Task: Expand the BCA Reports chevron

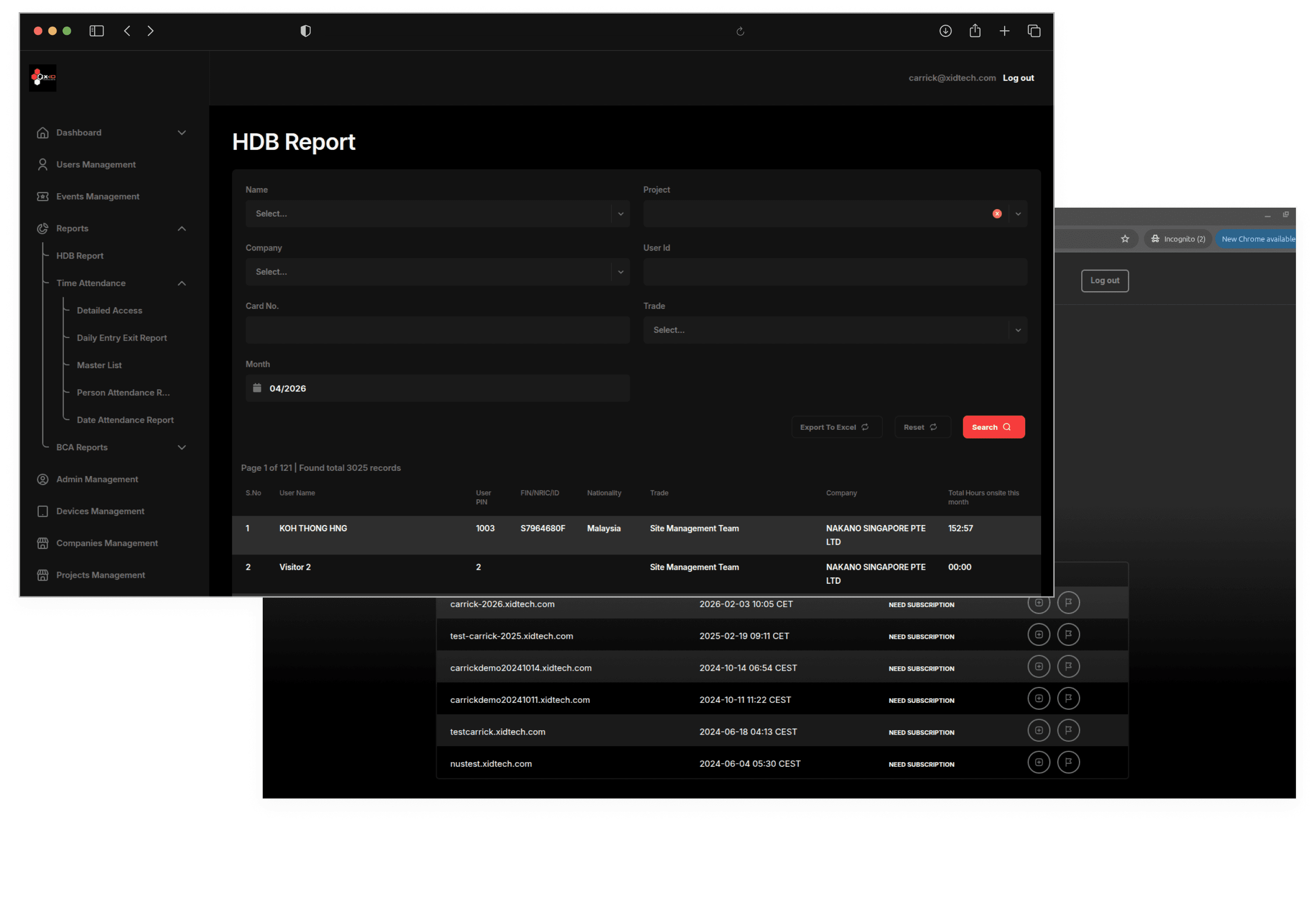Action: click(x=182, y=448)
